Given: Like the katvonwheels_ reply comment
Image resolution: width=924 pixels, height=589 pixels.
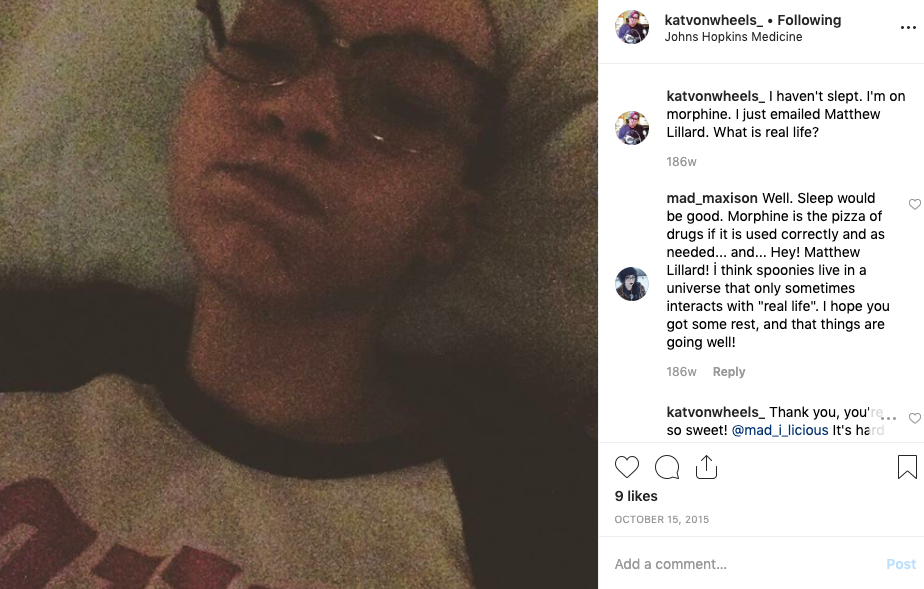Looking at the screenshot, I should [915, 418].
